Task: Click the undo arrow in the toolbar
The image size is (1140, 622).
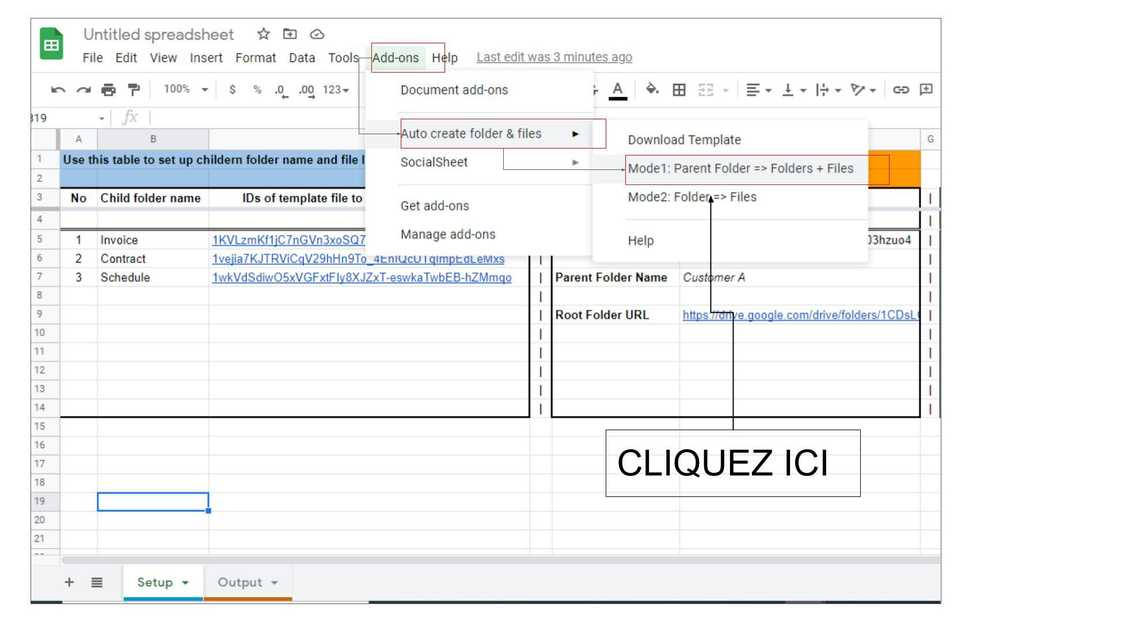Action: 58,90
